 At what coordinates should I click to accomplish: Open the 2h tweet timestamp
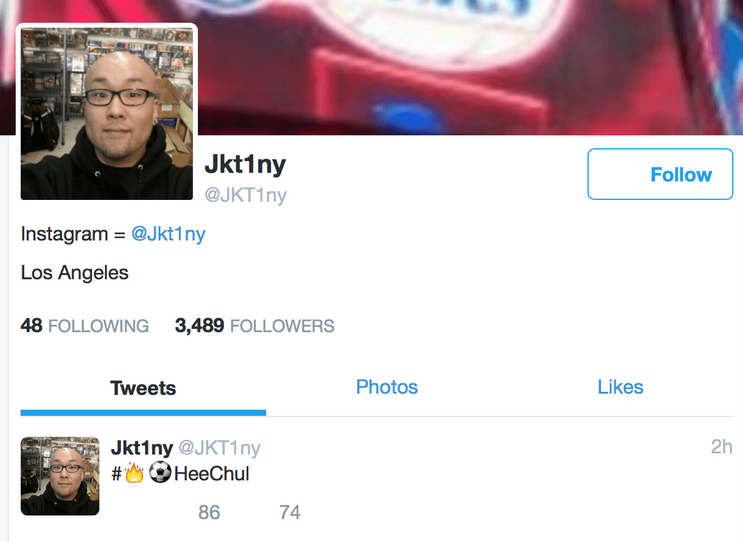click(x=722, y=446)
